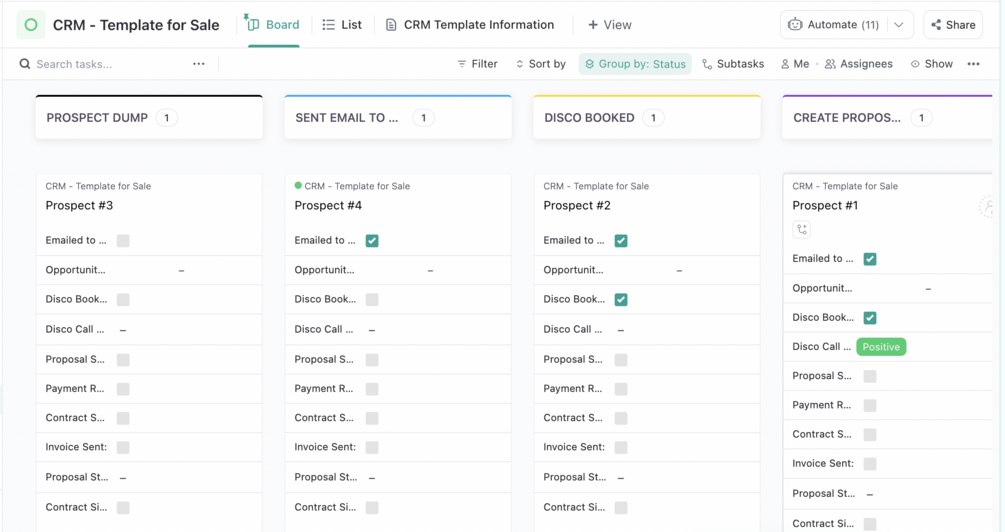
Task: Click the assignee avatar on Prospect #1
Action: (987, 206)
